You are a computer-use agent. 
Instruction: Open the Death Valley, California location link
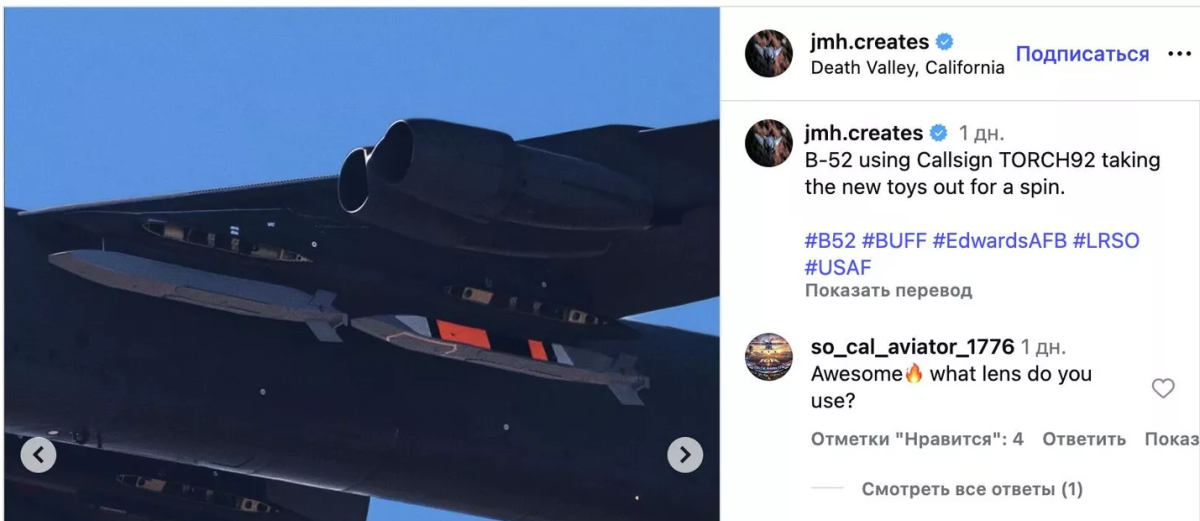pyautogui.click(x=907, y=68)
